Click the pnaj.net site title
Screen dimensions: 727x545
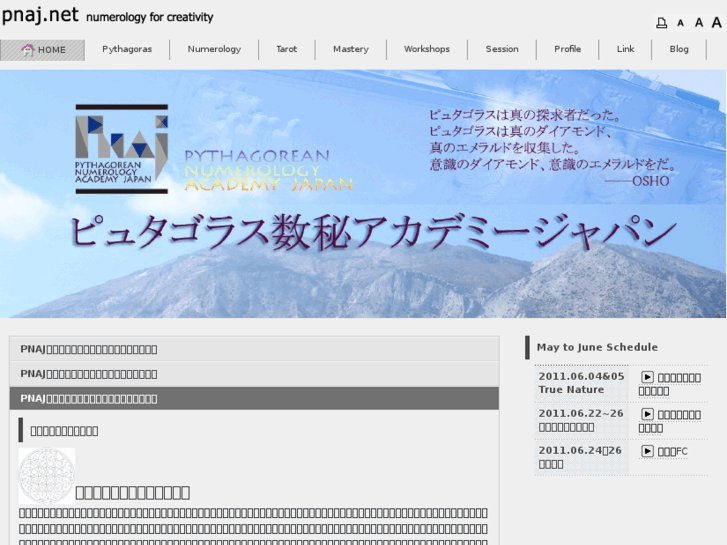(40, 15)
